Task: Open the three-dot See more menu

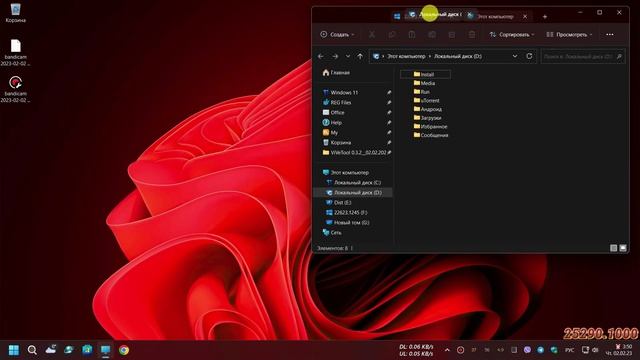Action: pyautogui.click(x=610, y=35)
